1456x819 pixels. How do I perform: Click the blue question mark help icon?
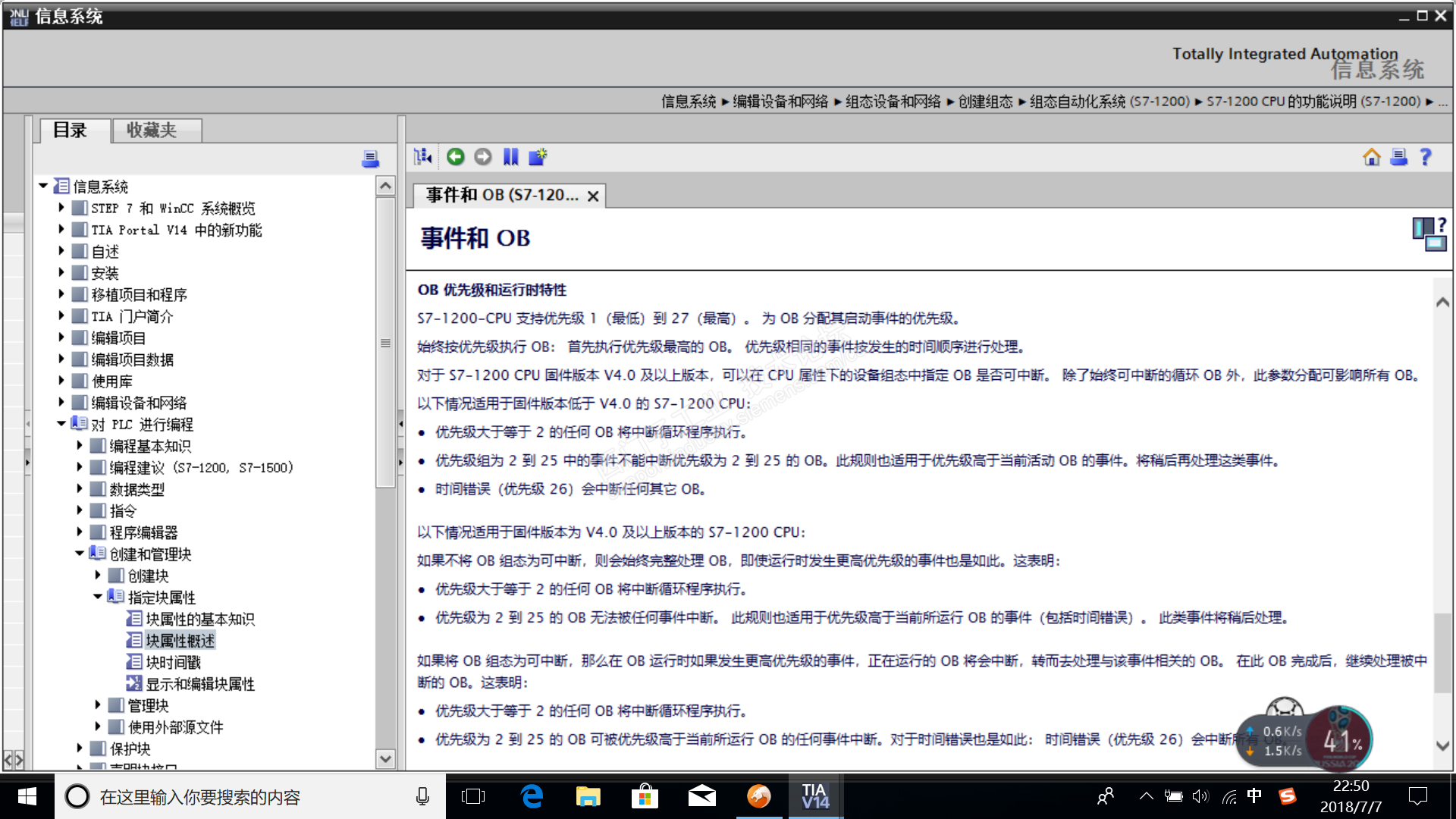click(1426, 157)
